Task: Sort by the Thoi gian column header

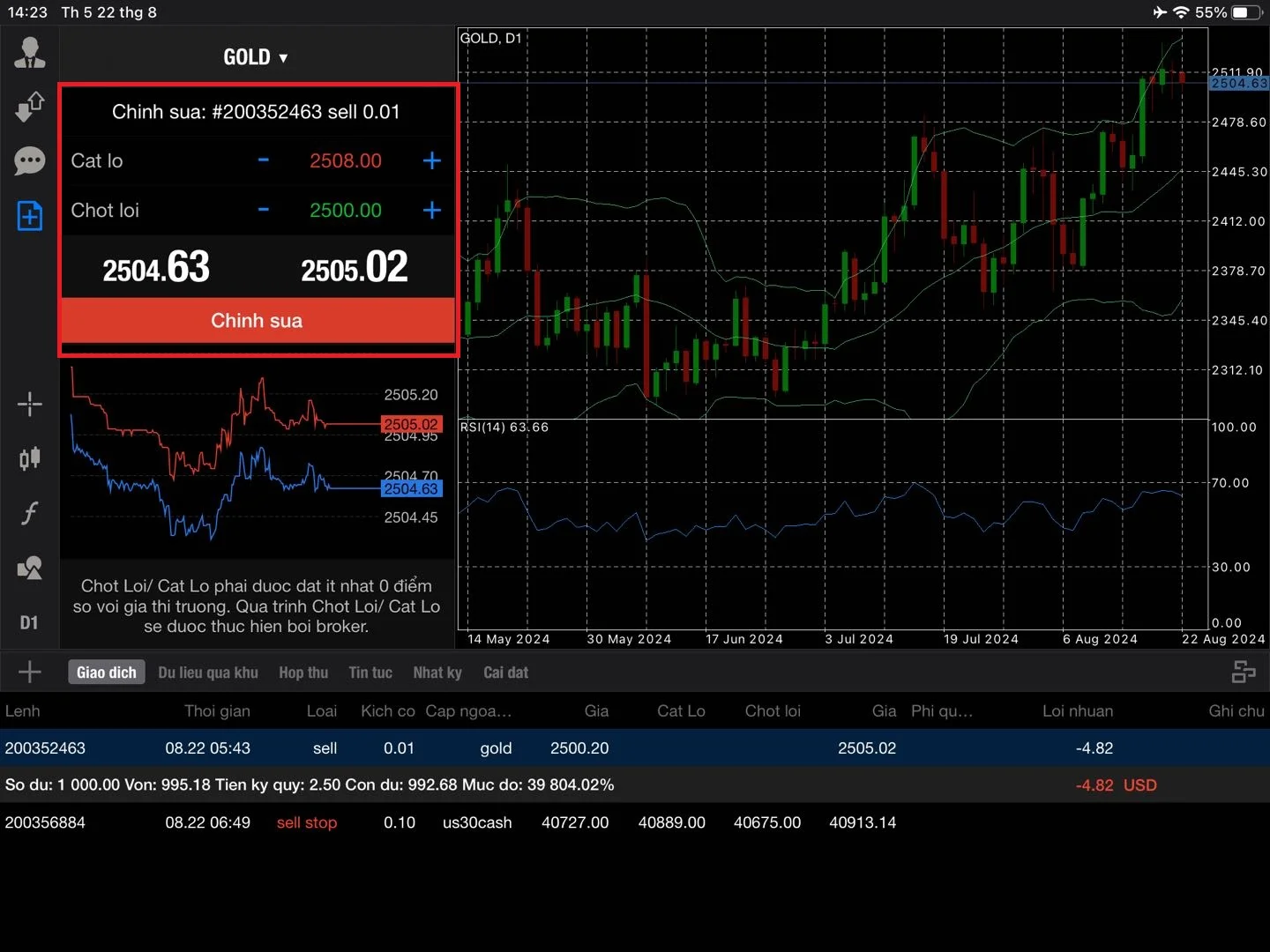Action: [x=217, y=710]
